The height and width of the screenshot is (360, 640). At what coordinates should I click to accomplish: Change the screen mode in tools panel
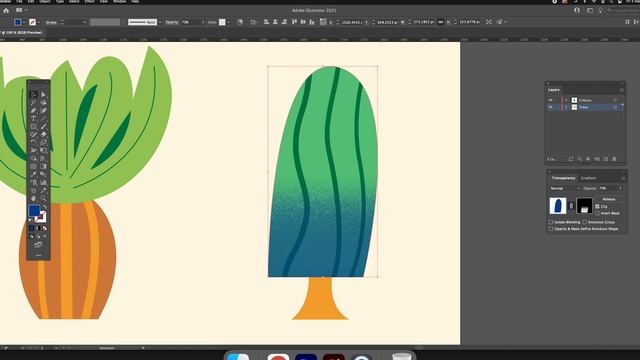coord(38,245)
